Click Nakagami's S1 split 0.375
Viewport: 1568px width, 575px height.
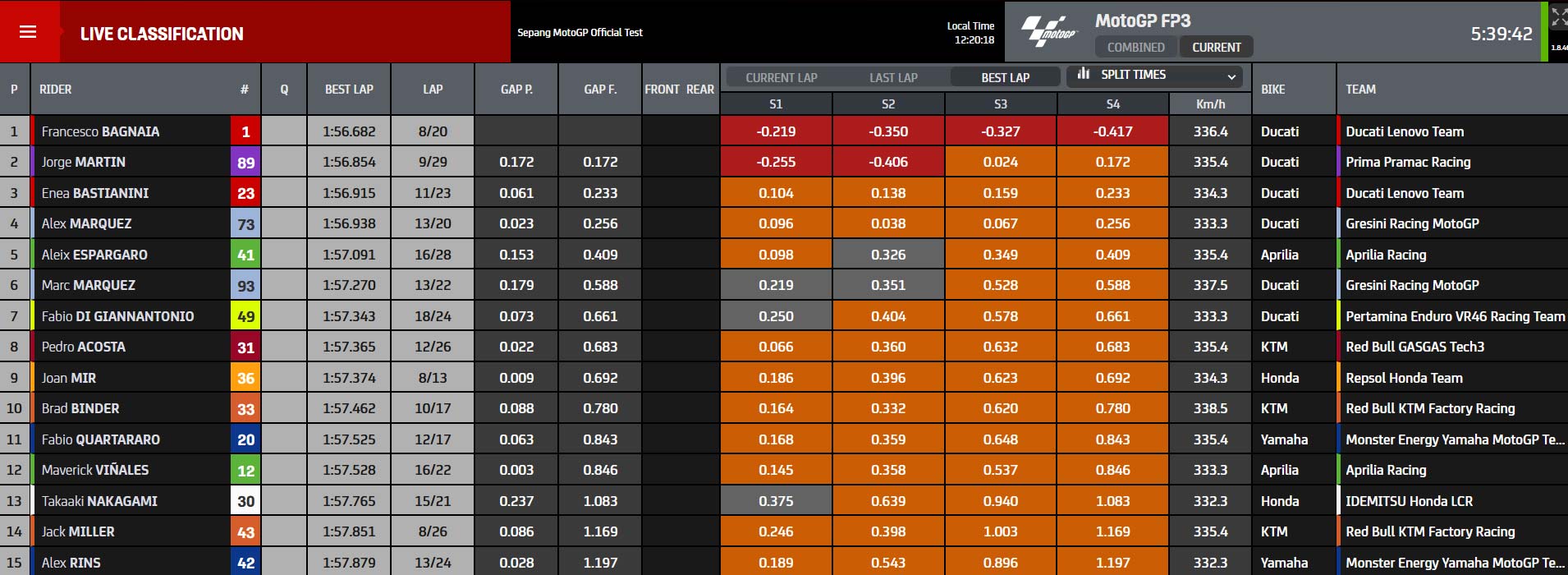point(776,501)
